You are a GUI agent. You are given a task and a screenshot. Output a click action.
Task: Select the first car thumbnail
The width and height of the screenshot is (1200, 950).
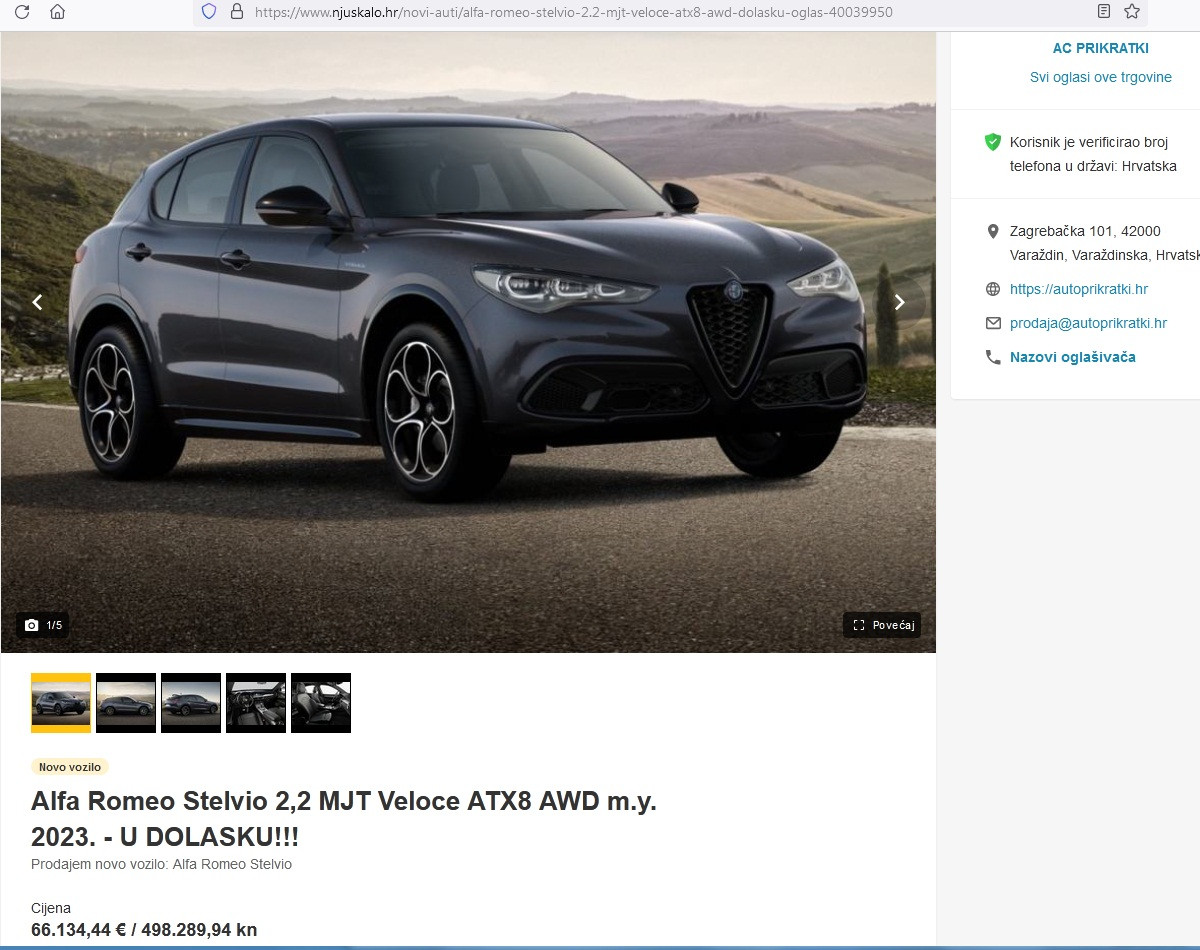coord(61,703)
